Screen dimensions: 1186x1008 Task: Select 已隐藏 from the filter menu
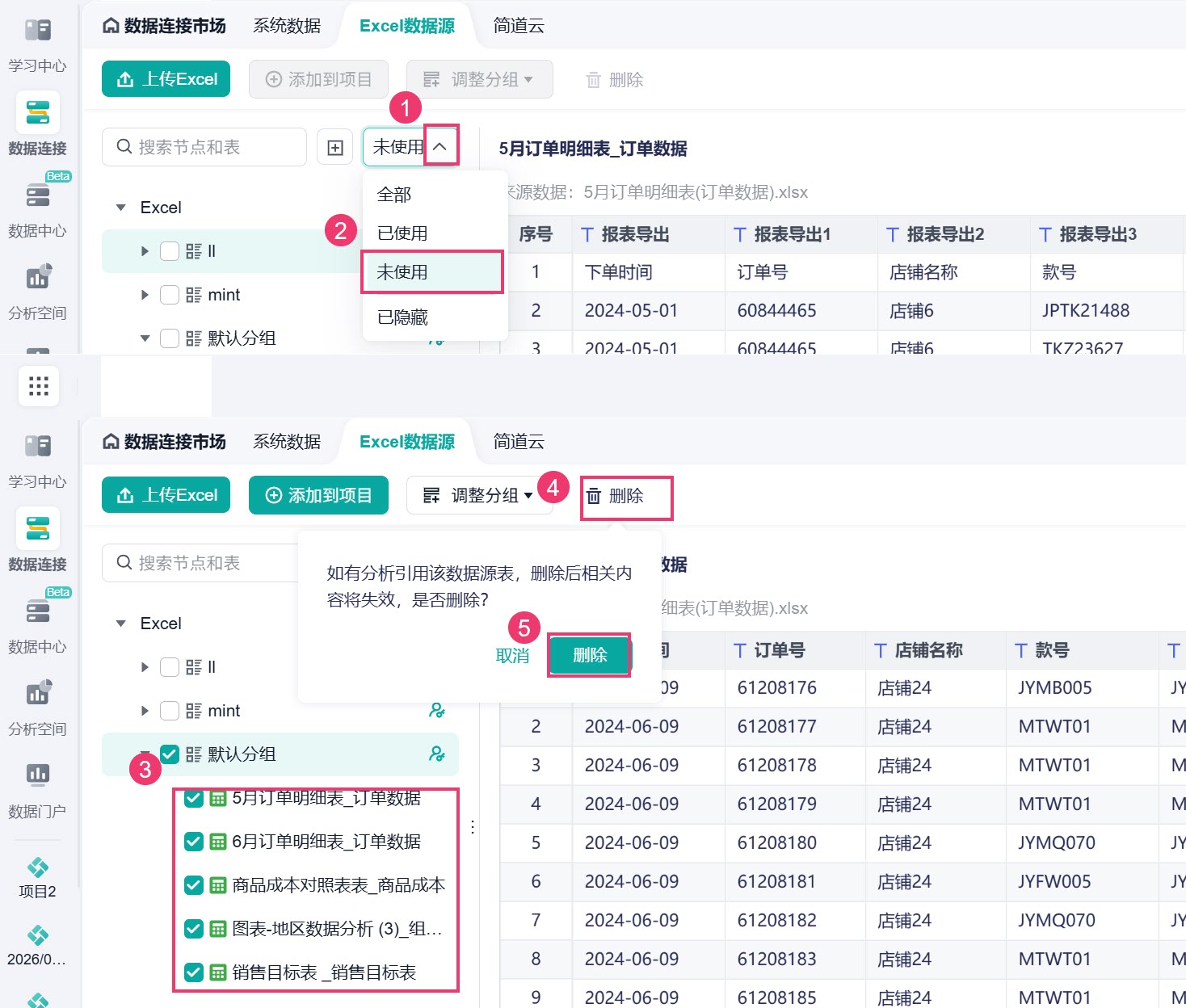point(402,317)
